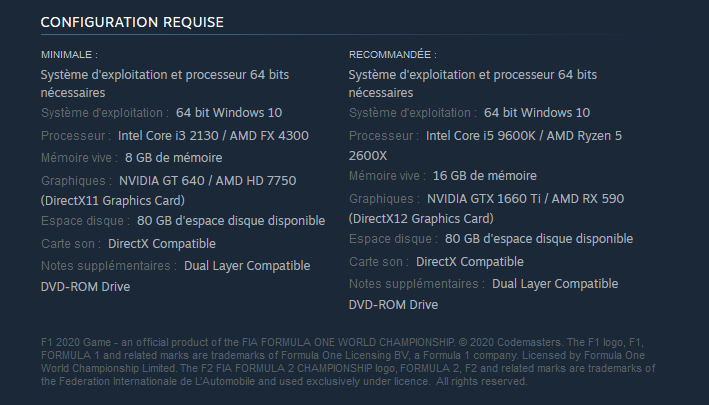Select the RECOMMANDÉE label
This screenshot has height=405, width=709.
point(392,55)
